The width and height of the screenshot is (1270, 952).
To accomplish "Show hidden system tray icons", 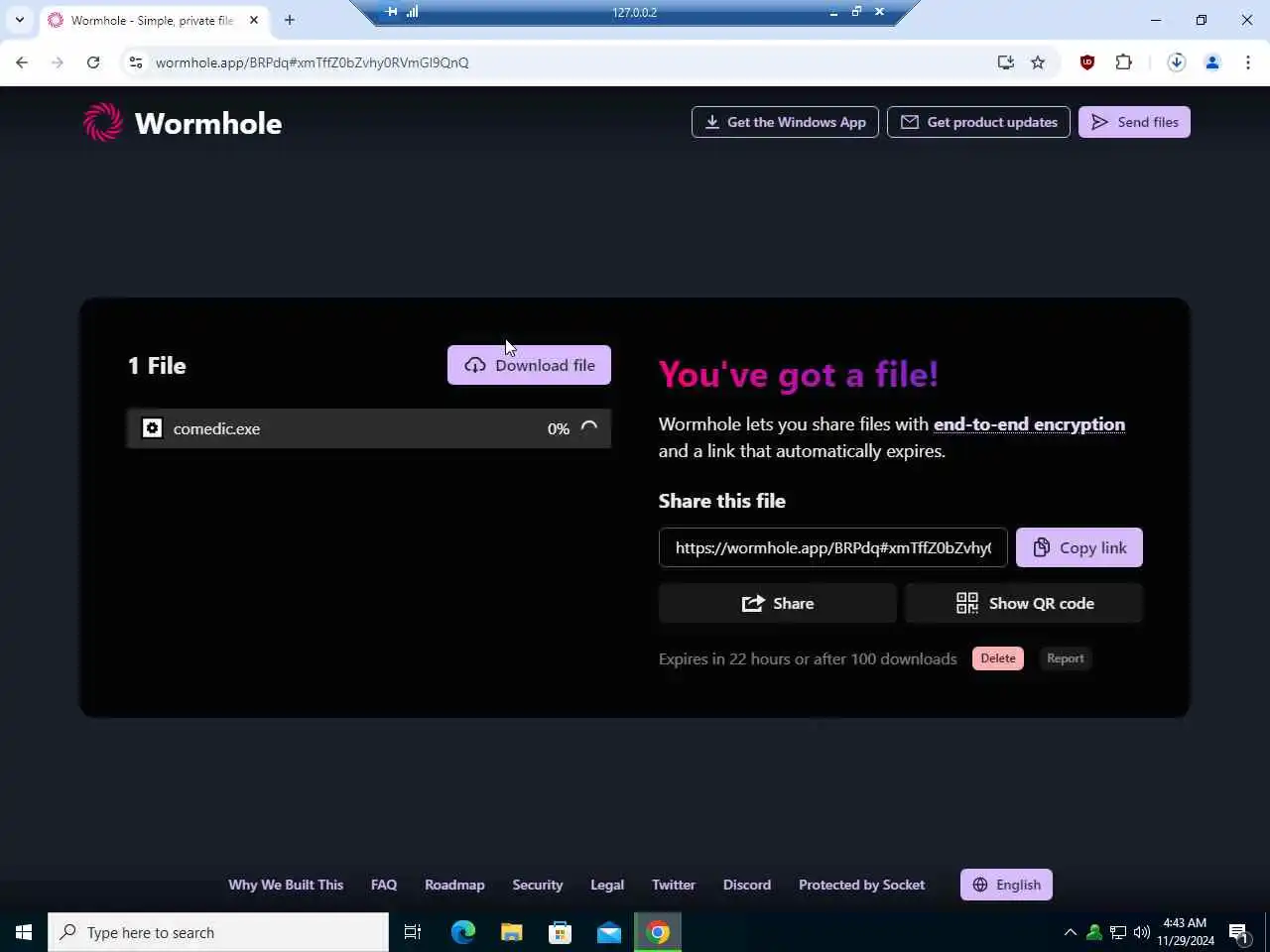I will click(1071, 932).
